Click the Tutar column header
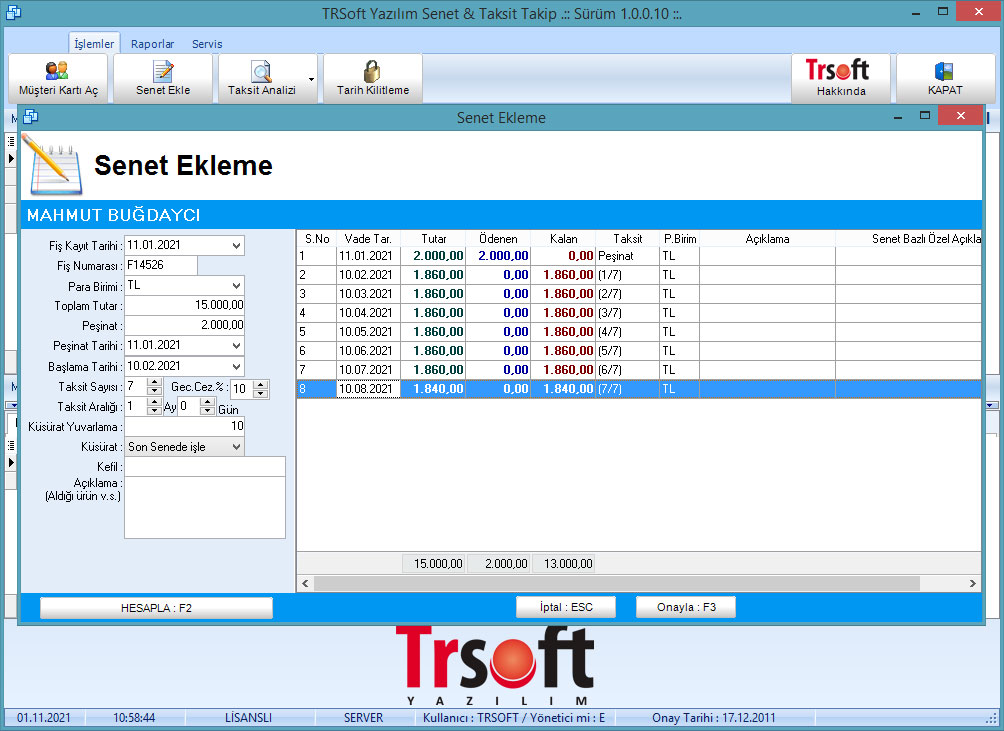Image resolution: width=1004 pixels, height=731 pixels. tap(433, 239)
